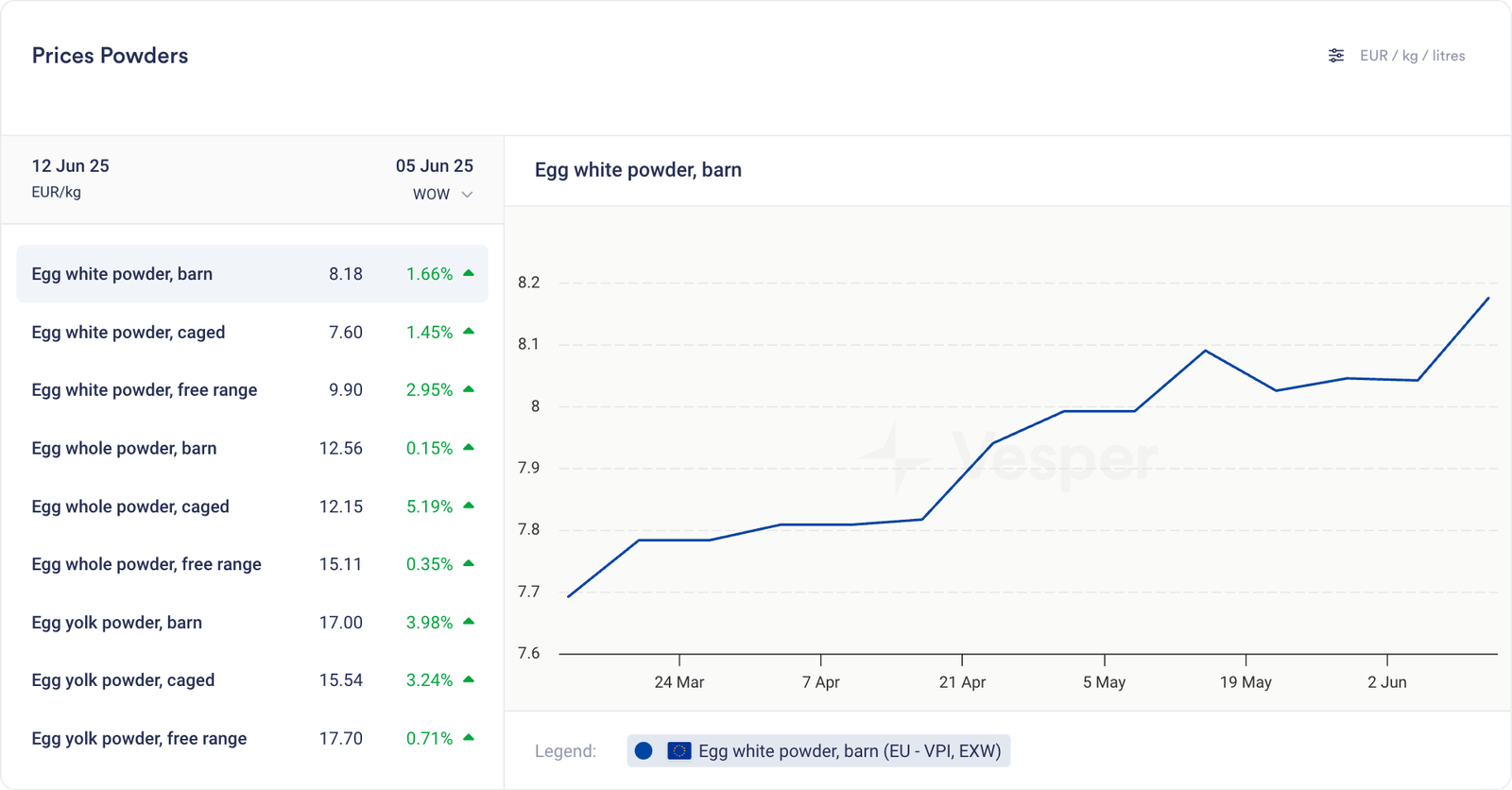This screenshot has width=1512, height=790.
Task: Open the 05 Jun 25 comparison date
Action: pyautogui.click(x=434, y=166)
